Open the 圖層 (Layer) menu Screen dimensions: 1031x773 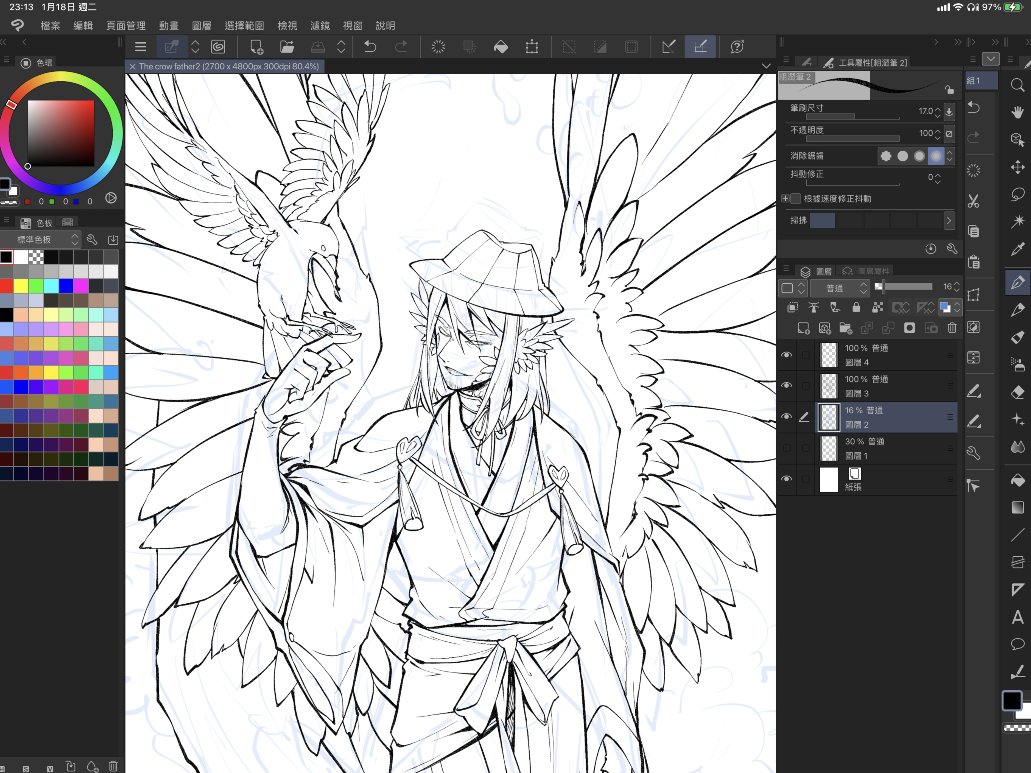click(201, 26)
